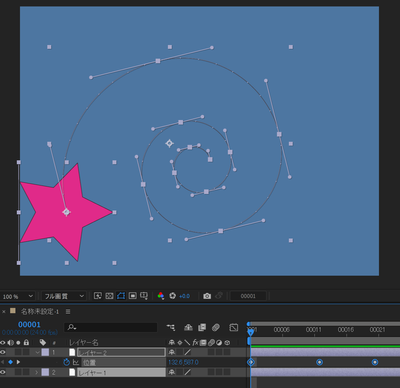Toggle transparency grid button
The image size is (400, 388).
pyautogui.click(x=144, y=296)
